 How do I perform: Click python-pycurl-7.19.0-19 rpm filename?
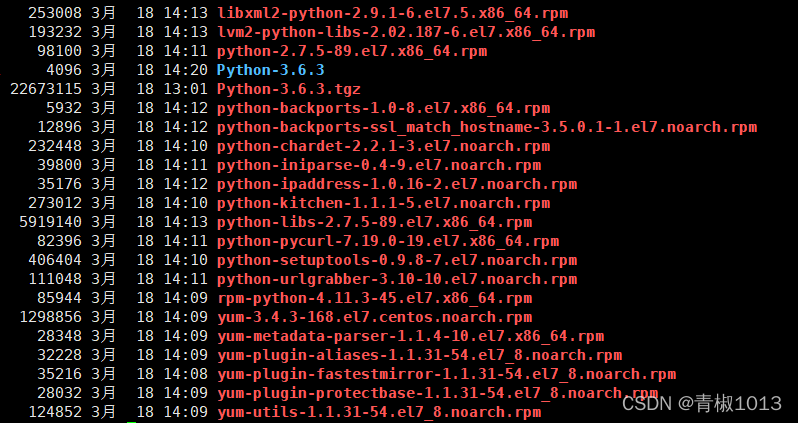tap(388, 241)
